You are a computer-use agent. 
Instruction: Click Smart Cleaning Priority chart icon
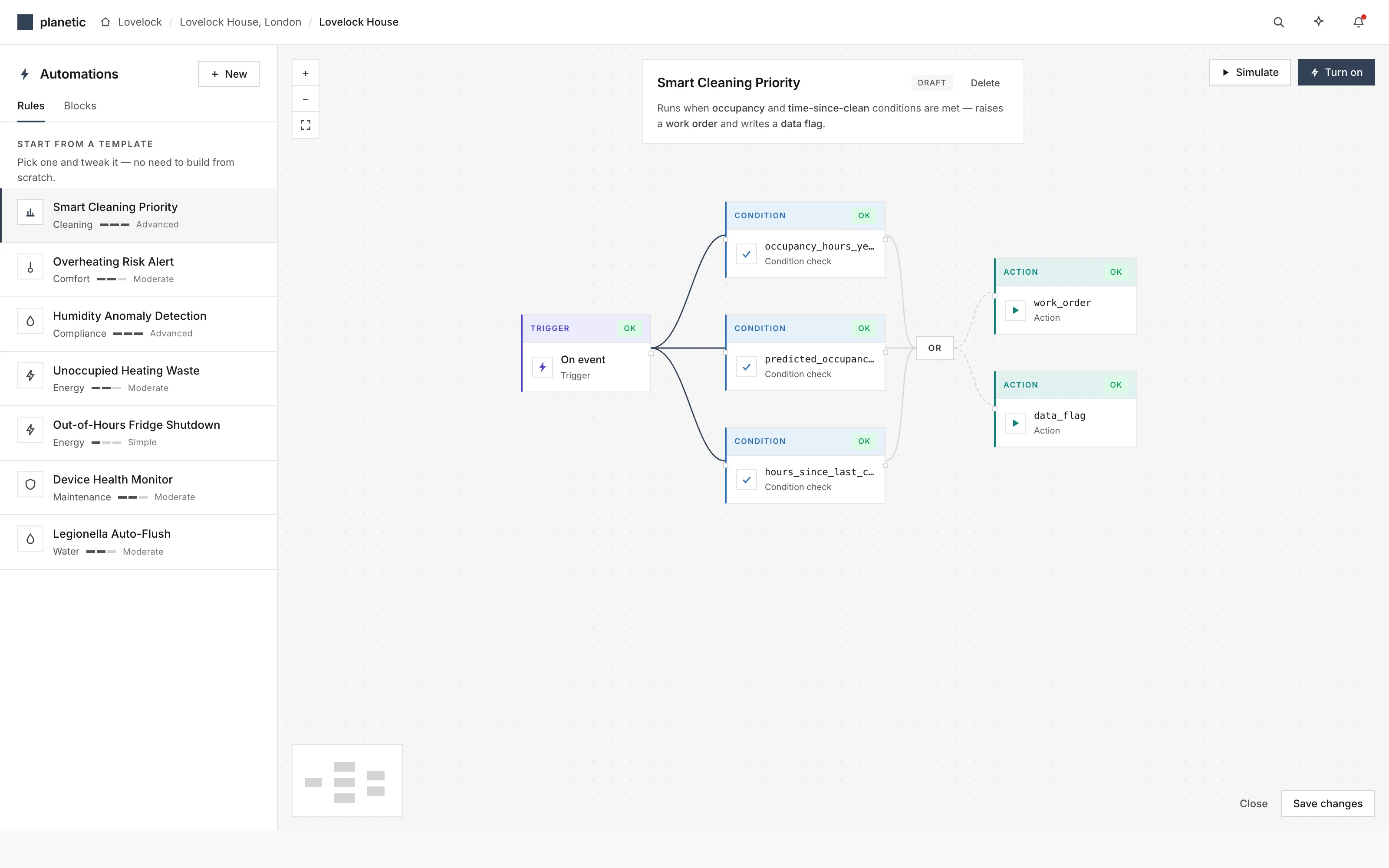pos(30,212)
